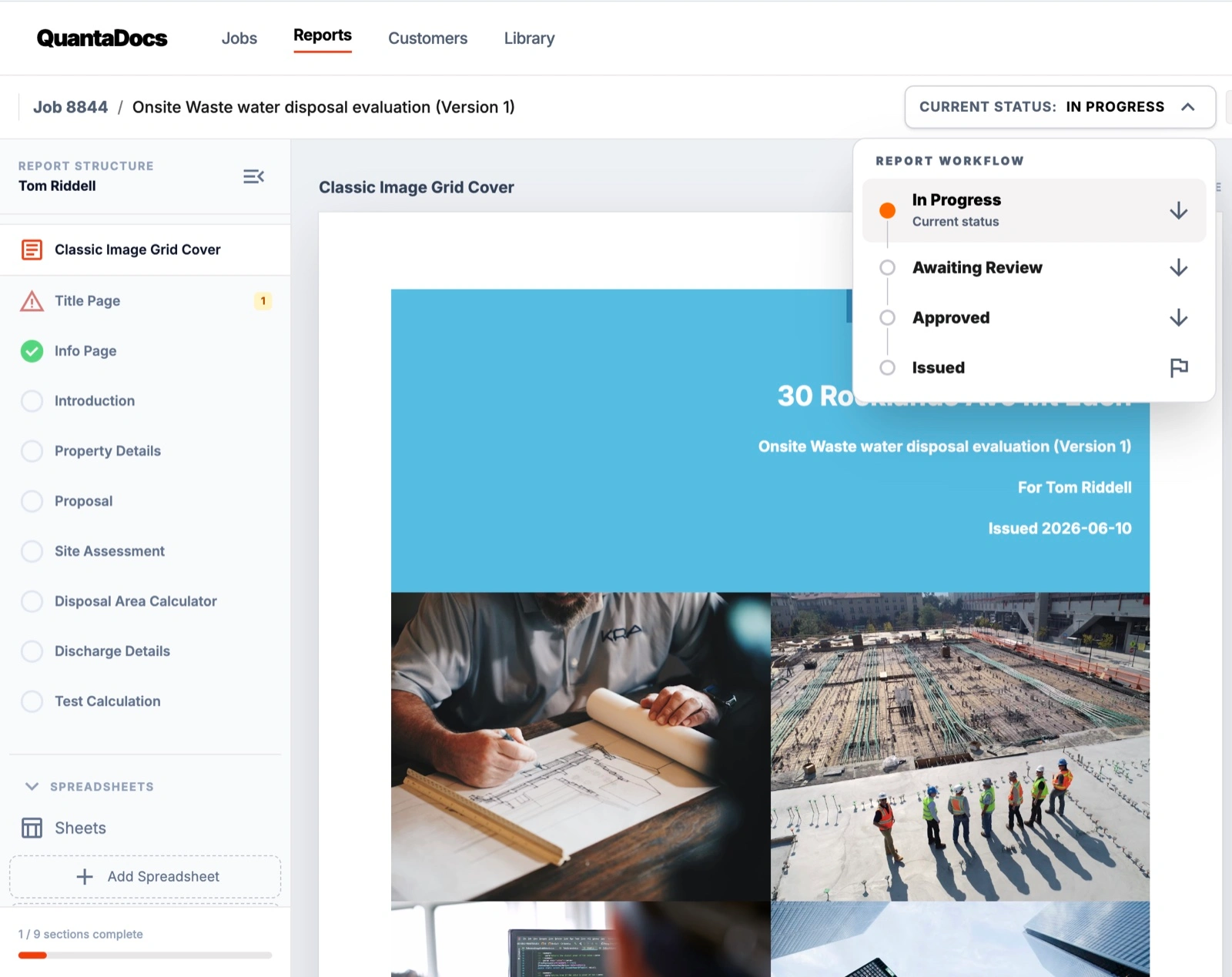Viewport: 1232px width, 977px height.
Task: Open the Property Details section
Action: click(145, 451)
